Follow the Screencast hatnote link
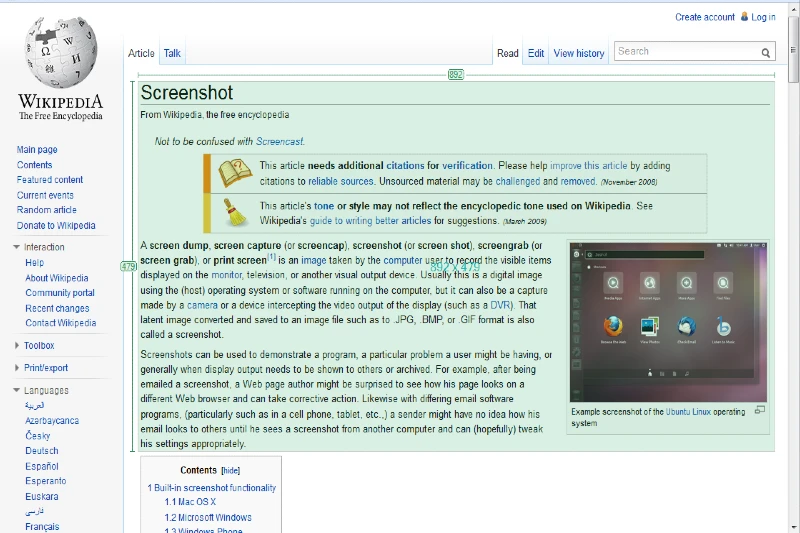Image resolution: width=800 pixels, height=533 pixels. [x=279, y=142]
